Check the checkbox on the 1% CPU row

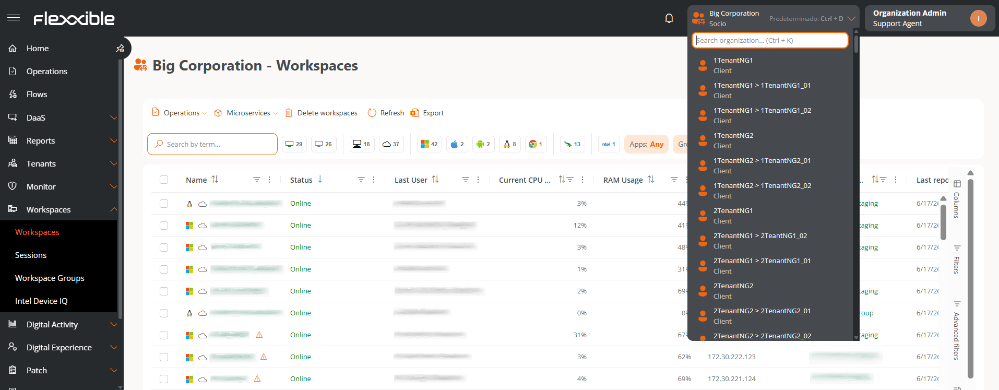[x=164, y=269]
